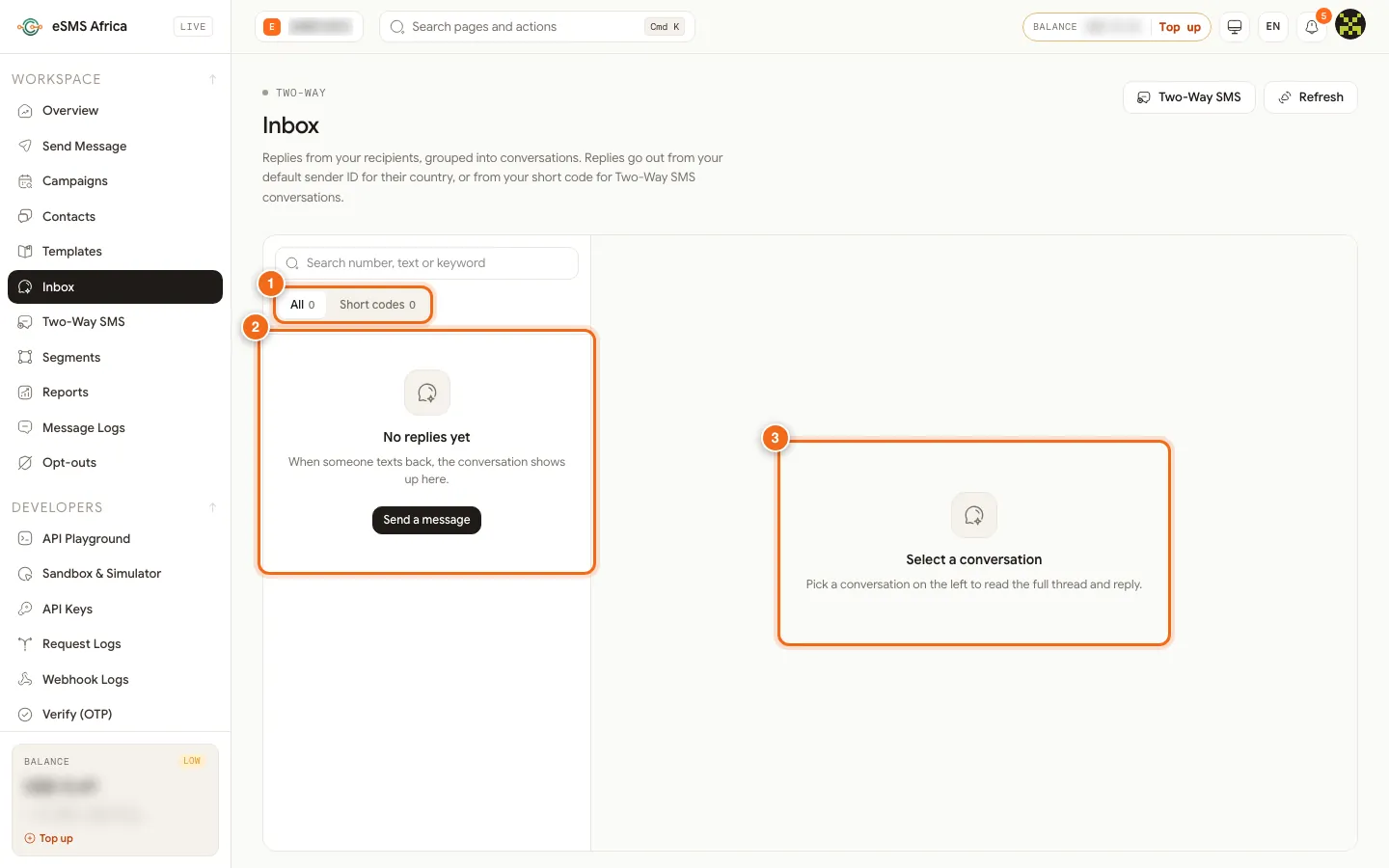
Task: Collapse the Workspace sidebar section
Action: (212, 79)
